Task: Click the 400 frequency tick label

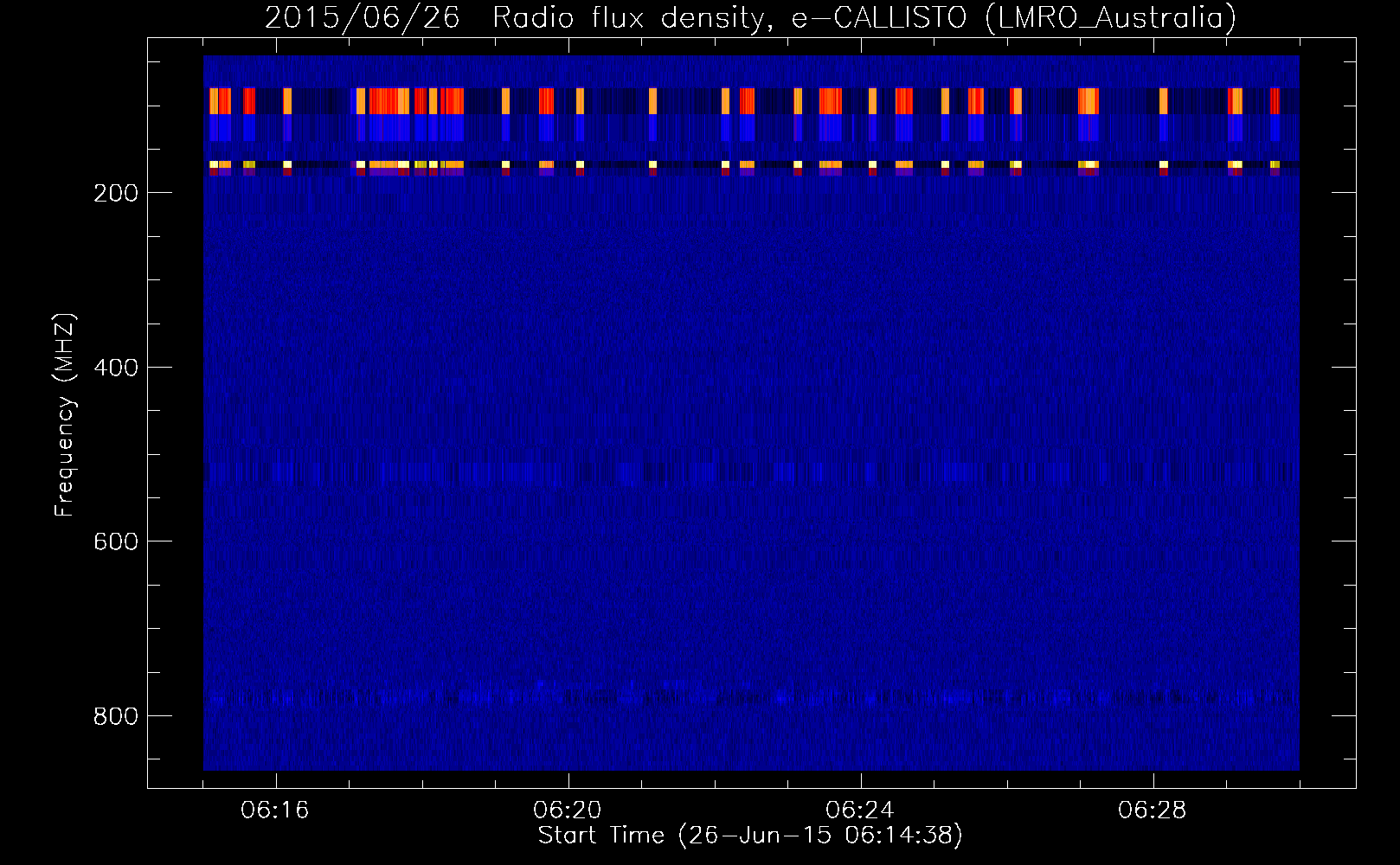Action: pyautogui.click(x=116, y=368)
